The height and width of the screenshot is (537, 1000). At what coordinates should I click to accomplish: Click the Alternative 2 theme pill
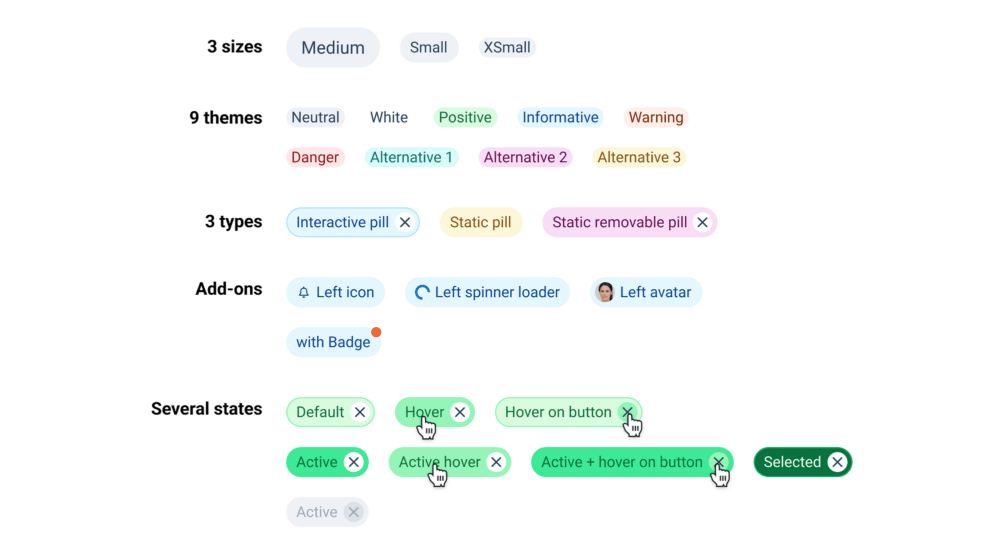[x=526, y=158]
